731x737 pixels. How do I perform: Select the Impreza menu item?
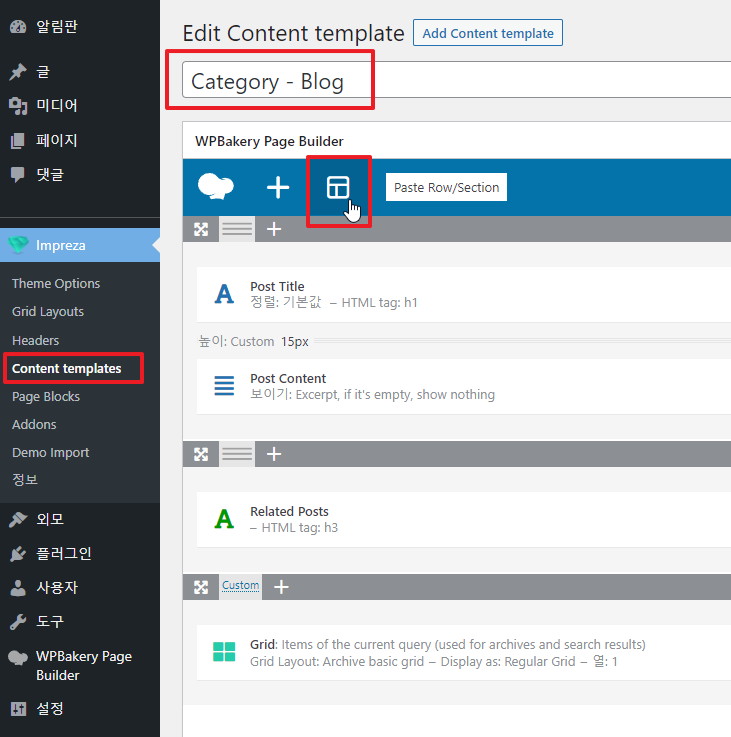[80, 245]
